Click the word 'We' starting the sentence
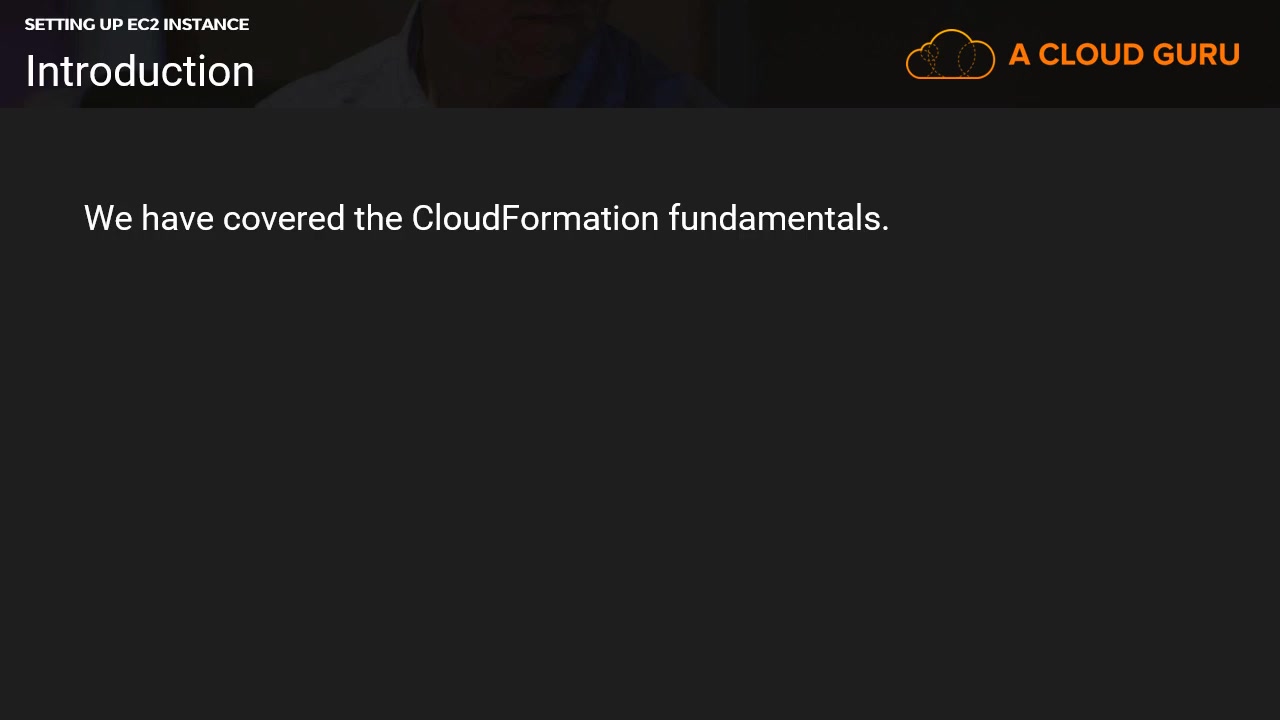This screenshot has width=1280, height=720. tap(108, 218)
